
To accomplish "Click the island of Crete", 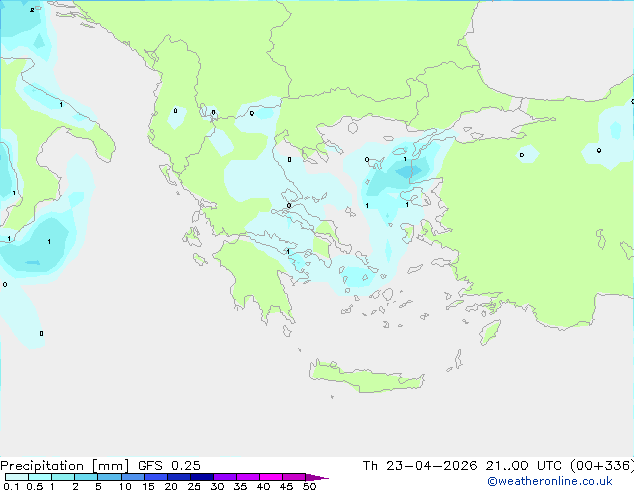I will pos(366,378).
